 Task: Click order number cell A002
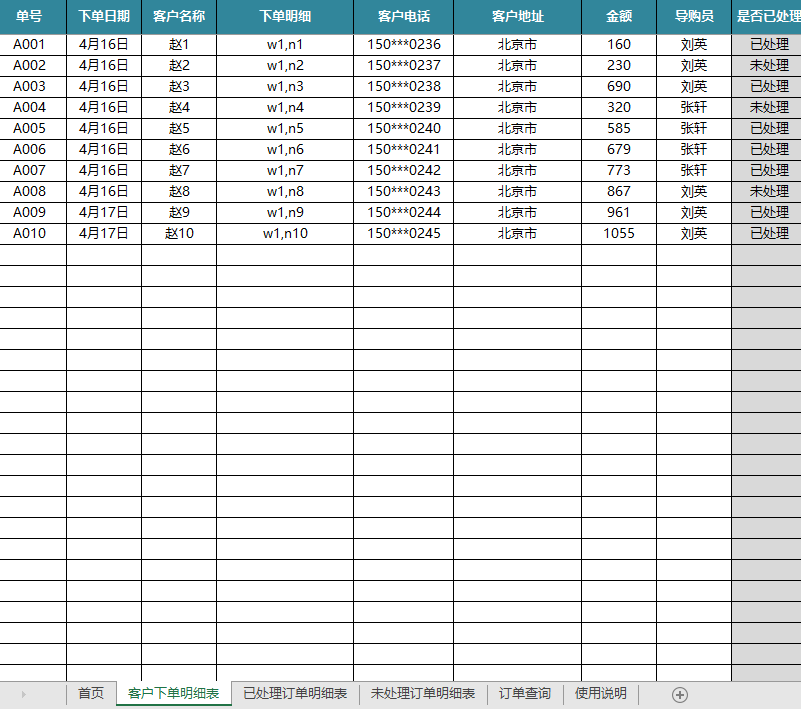tap(33, 66)
